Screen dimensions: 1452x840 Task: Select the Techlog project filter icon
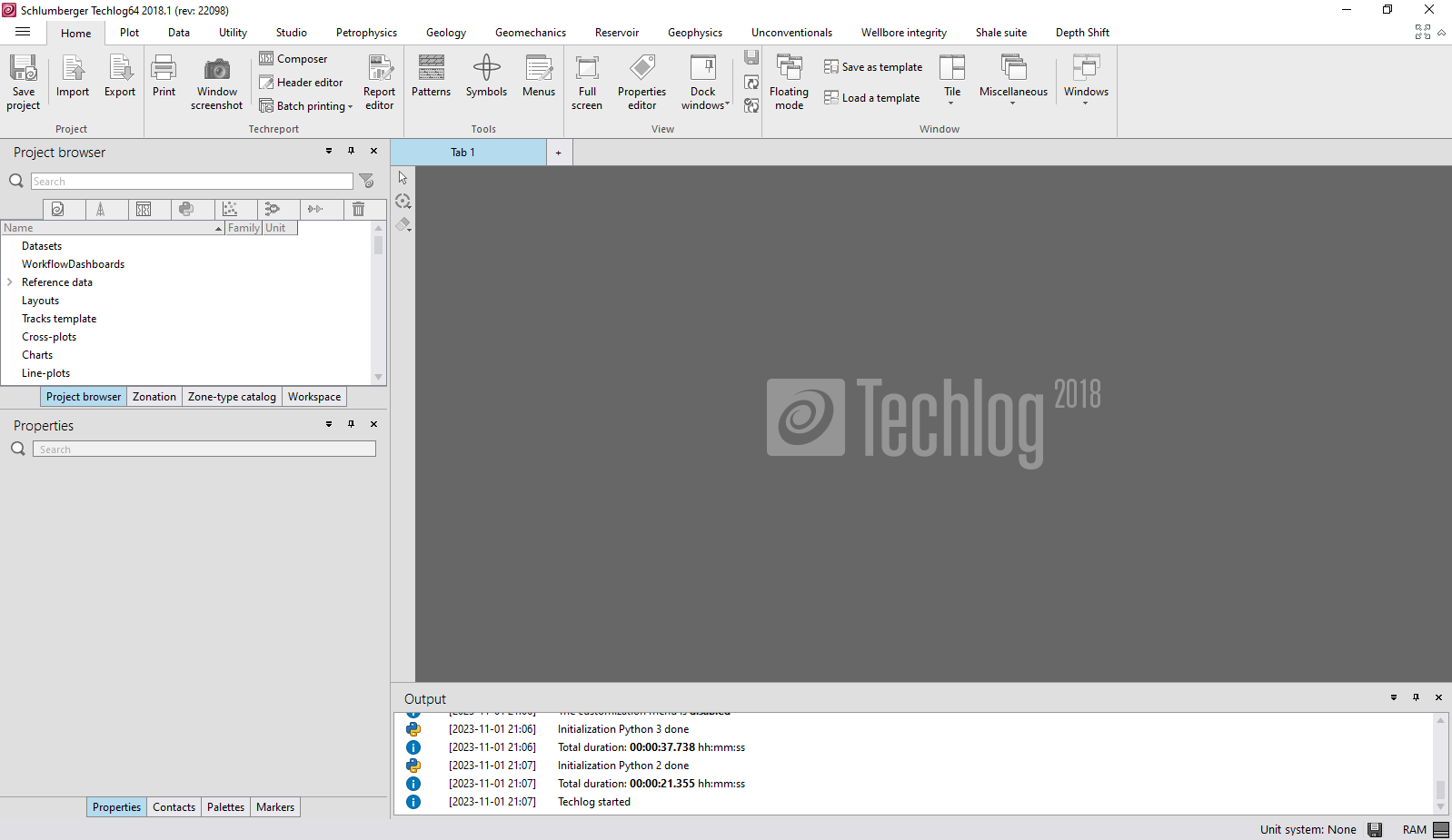[57, 210]
